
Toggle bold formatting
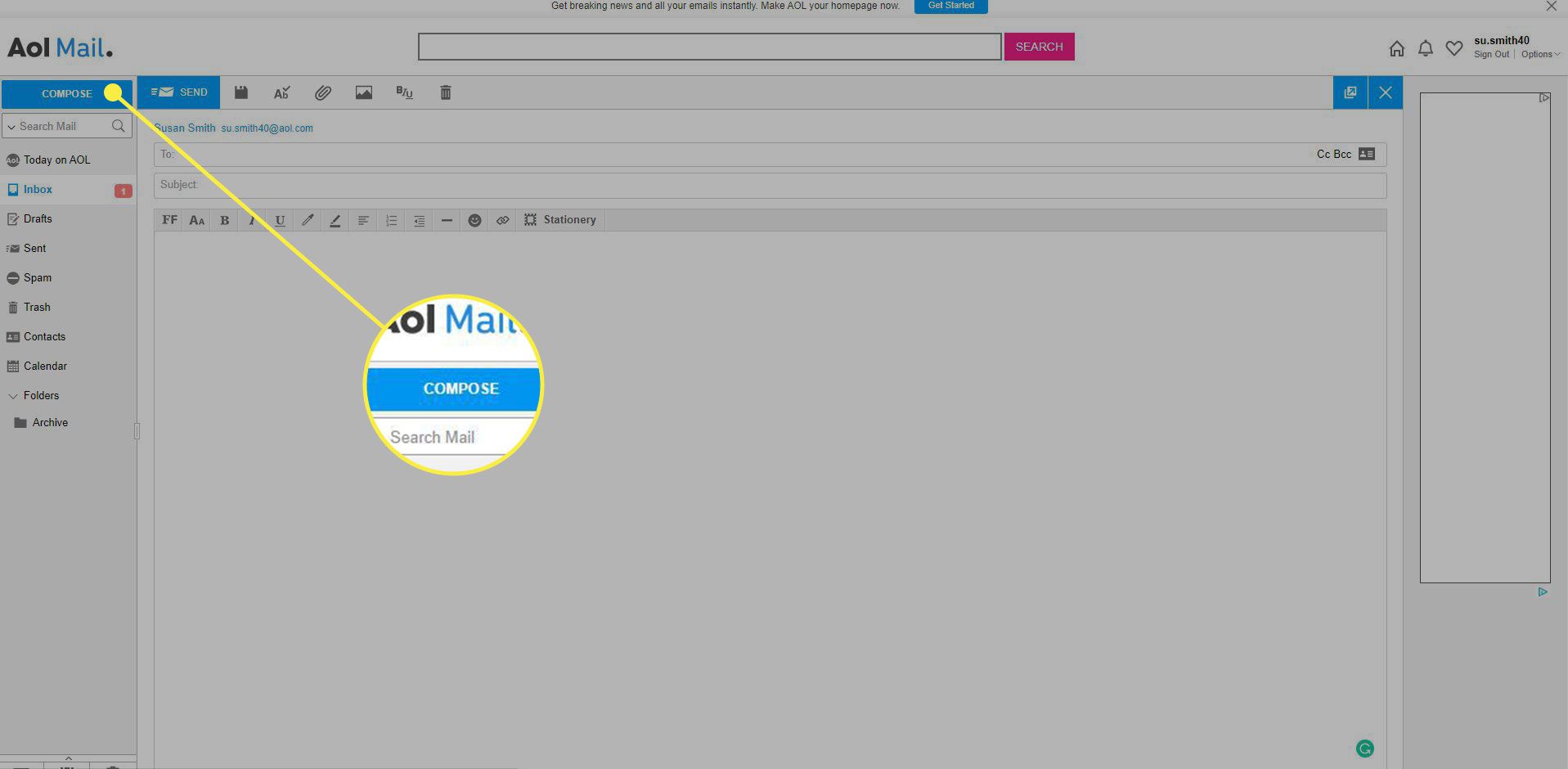tap(225, 220)
